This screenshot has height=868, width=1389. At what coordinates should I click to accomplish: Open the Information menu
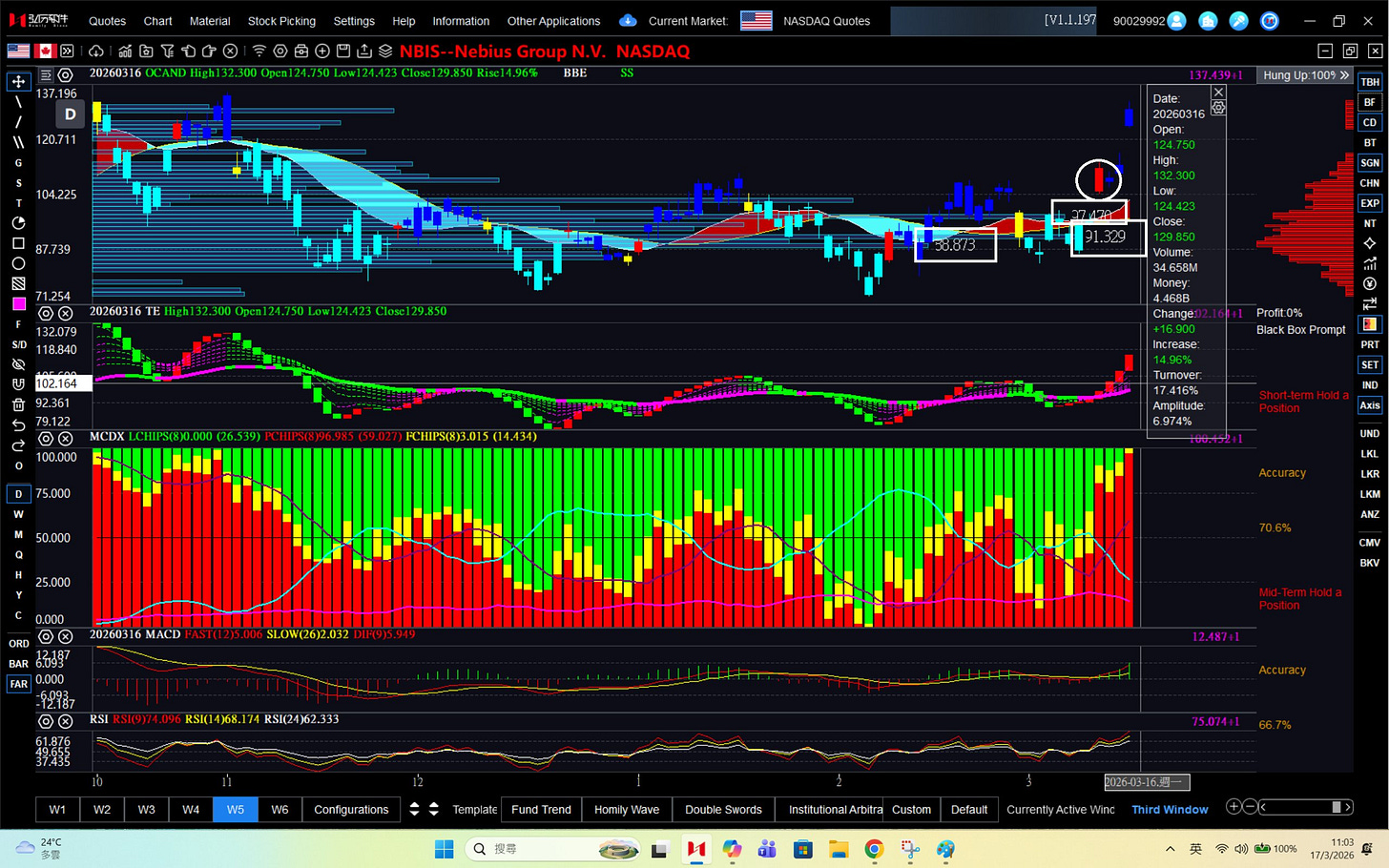tap(461, 21)
